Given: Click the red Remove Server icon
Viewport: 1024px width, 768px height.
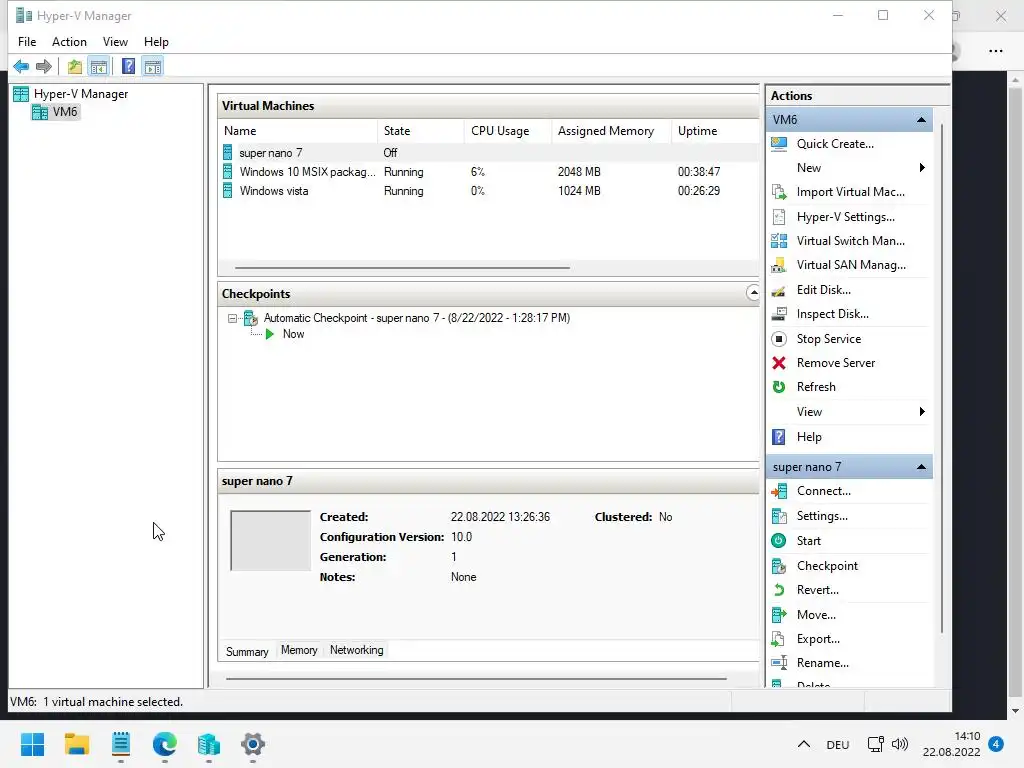Looking at the screenshot, I should coord(779,363).
